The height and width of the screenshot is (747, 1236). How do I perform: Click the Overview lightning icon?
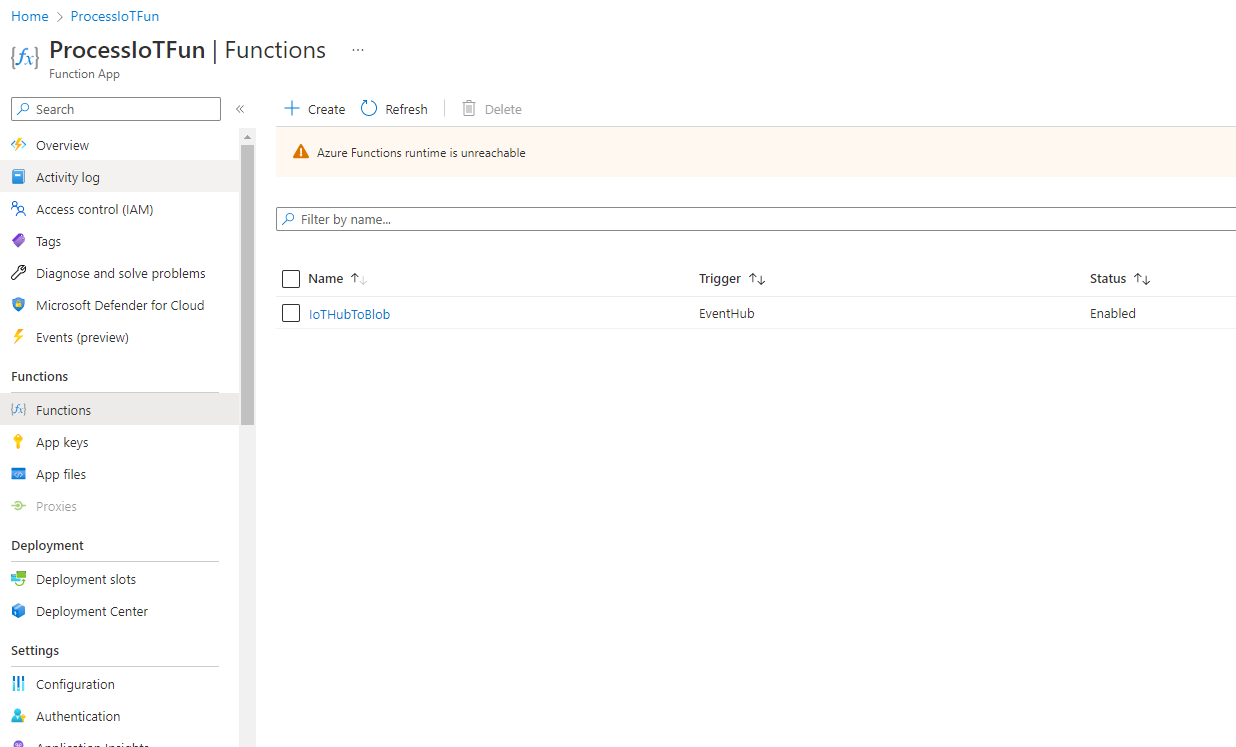pos(18,145)
